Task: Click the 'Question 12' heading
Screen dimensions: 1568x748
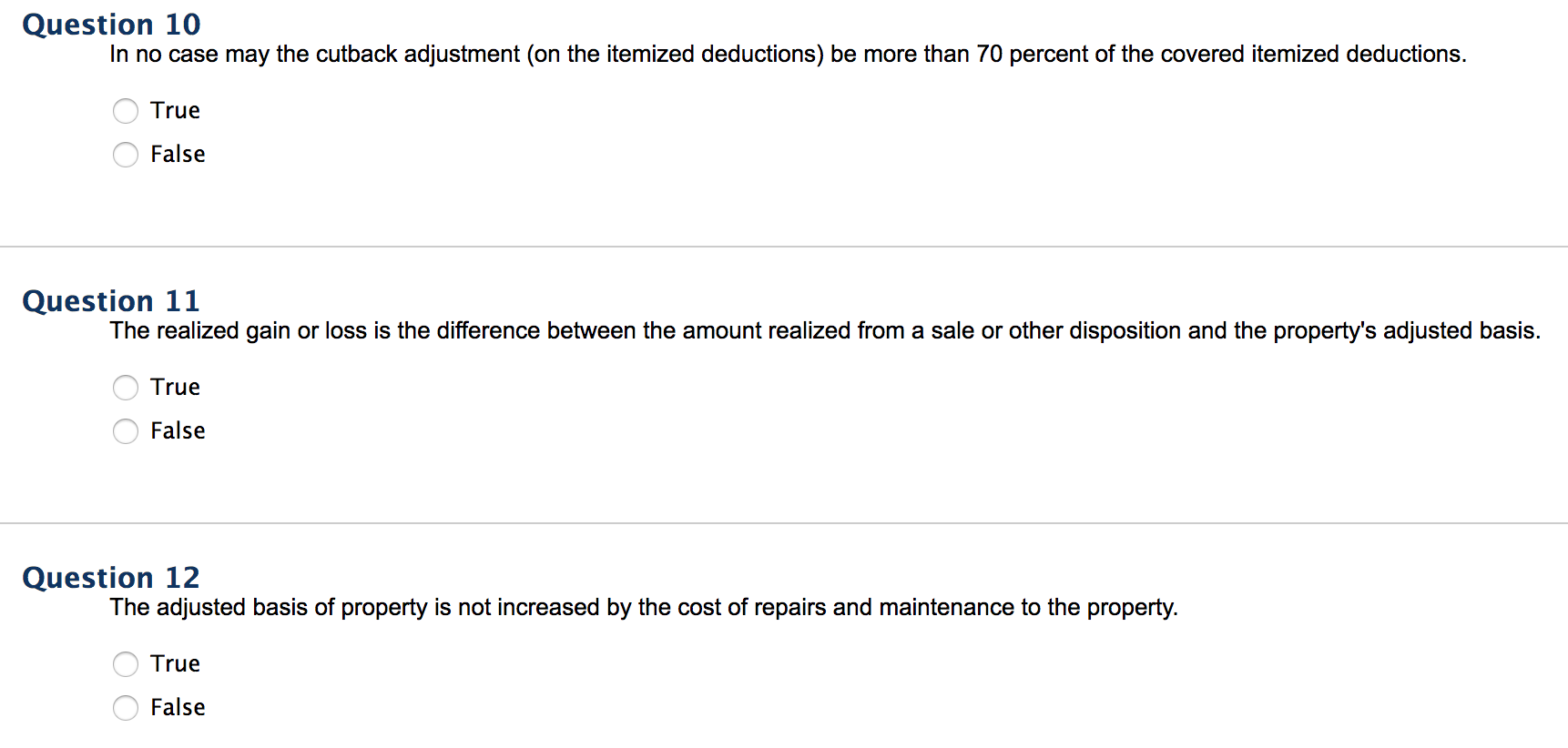Action: coord(111,578)
